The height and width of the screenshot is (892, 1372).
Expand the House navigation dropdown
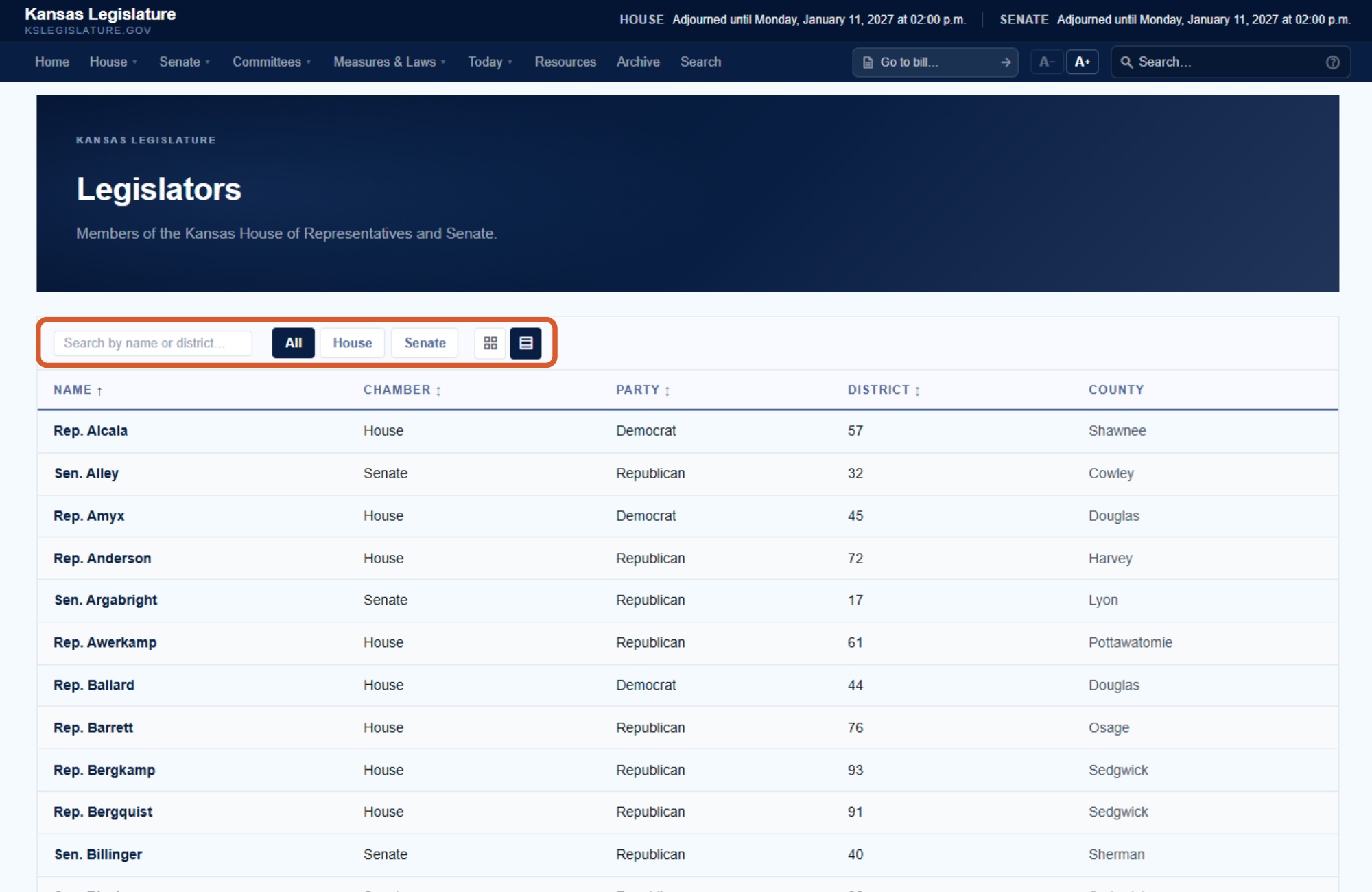click(113, 62)
